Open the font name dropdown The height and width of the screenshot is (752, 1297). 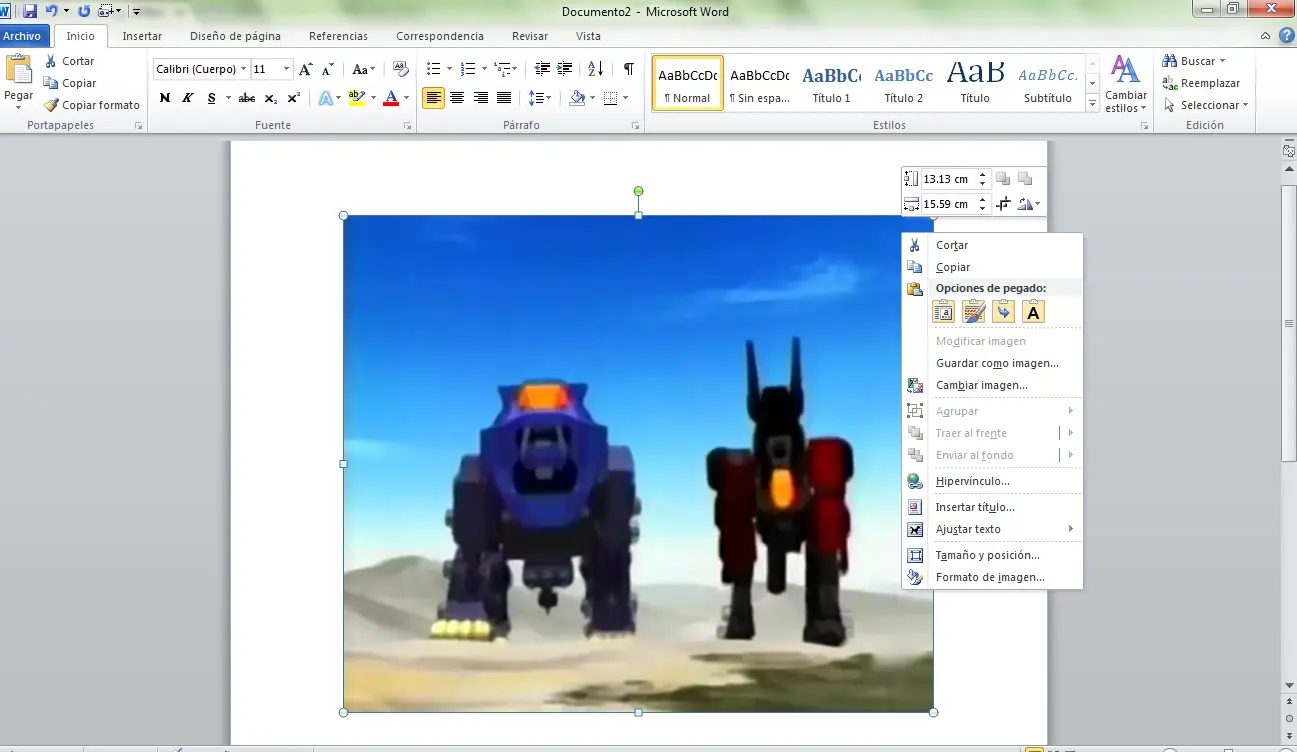pos(244,69)
